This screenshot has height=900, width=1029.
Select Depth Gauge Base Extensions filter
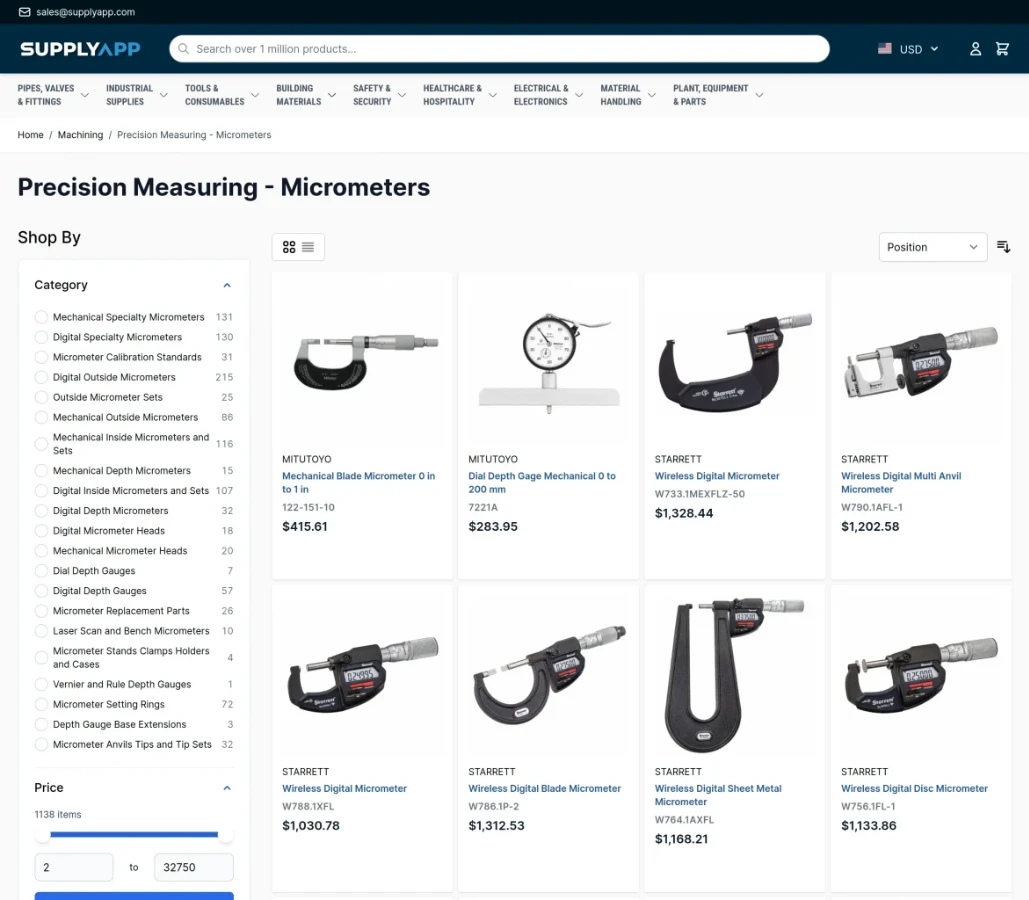(41, 725)
